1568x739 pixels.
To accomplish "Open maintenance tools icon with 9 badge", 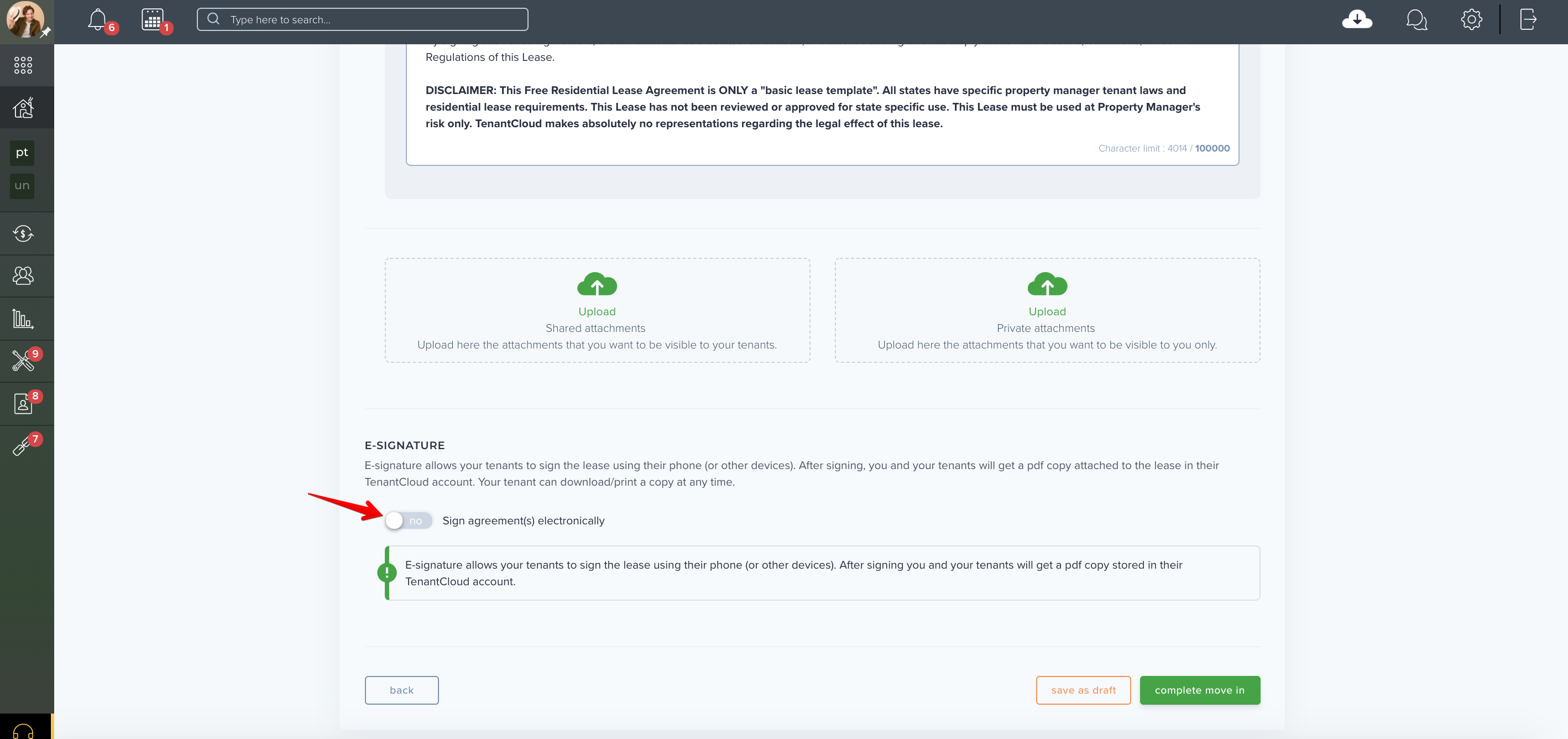I will tap(23, 361).
